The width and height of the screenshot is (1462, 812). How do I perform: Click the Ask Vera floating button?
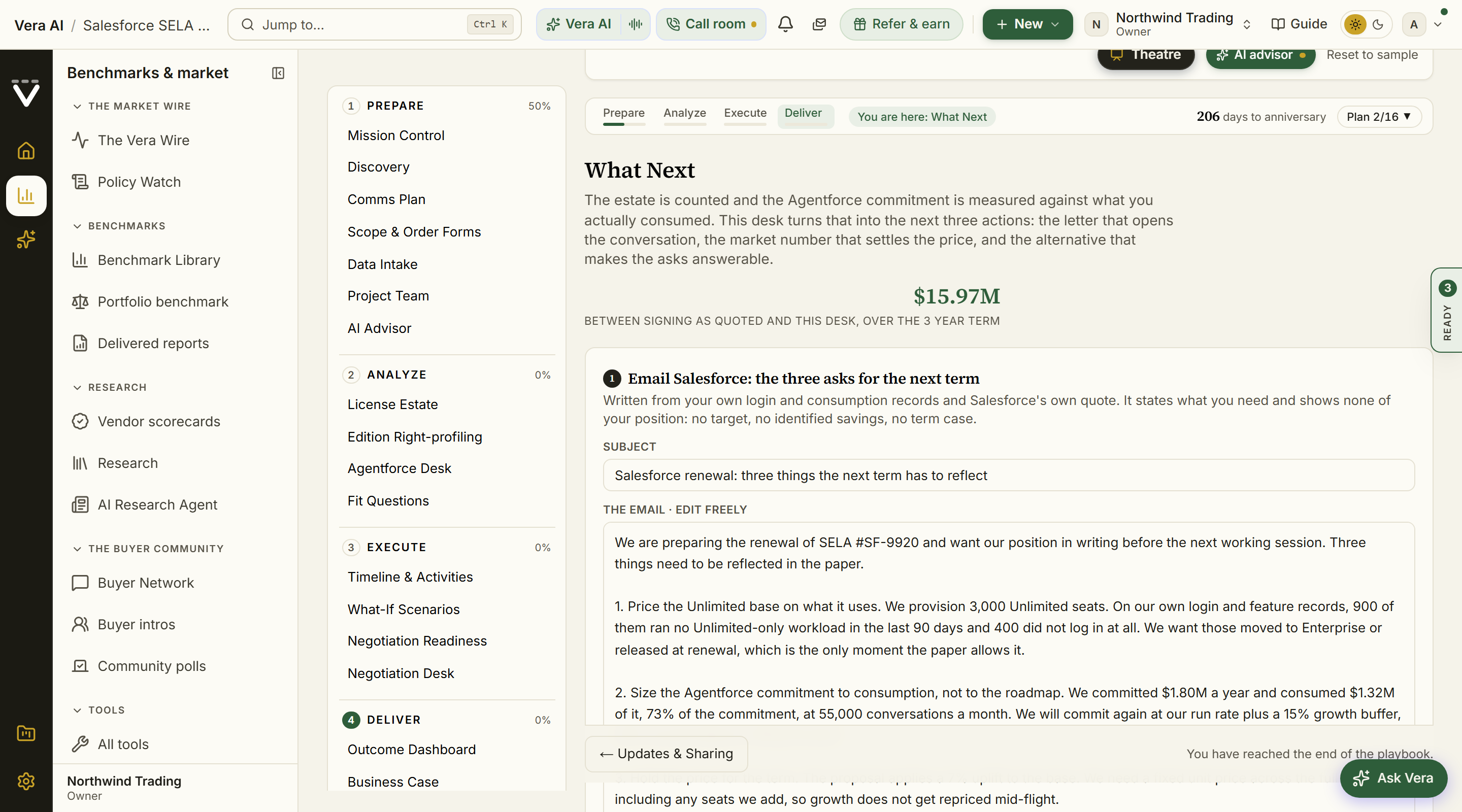coord(1393,778)
